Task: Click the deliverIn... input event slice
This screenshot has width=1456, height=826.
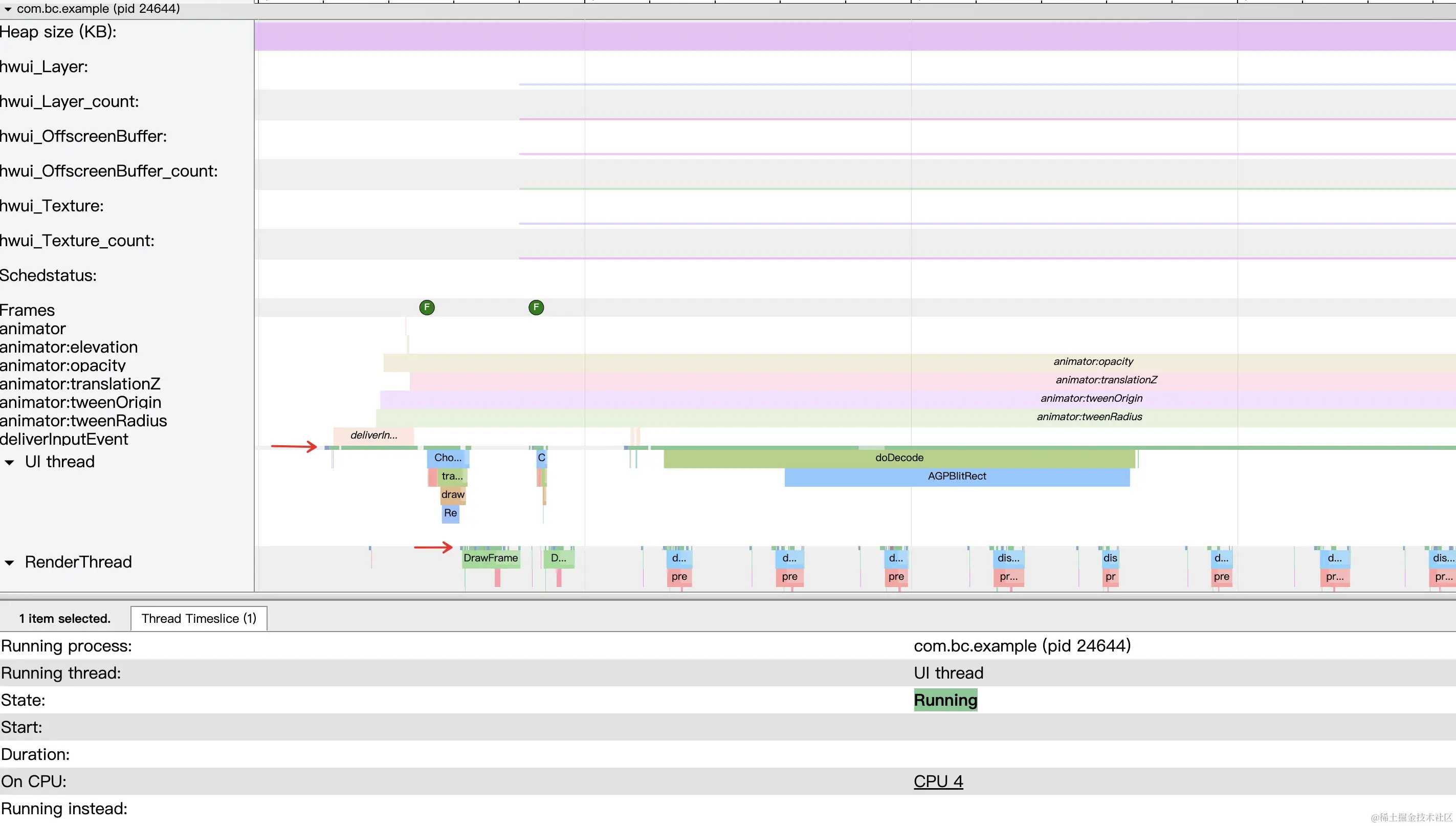Action: (x=373, y=436)
